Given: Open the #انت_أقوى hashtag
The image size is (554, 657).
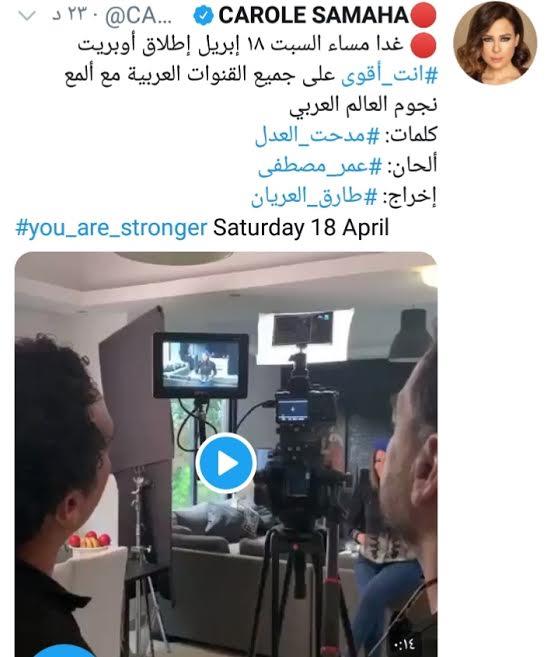Looking at the screenshot, I should click(390, 76).
